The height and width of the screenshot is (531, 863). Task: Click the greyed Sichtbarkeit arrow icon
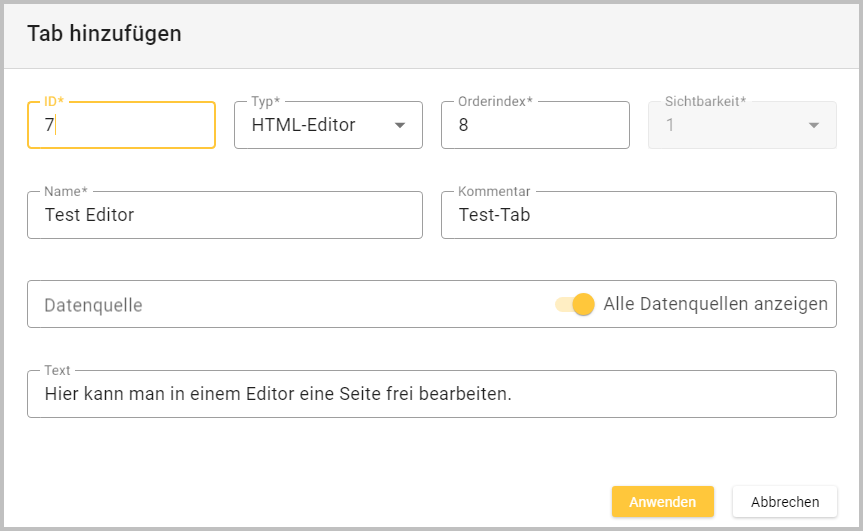point(813,126)
